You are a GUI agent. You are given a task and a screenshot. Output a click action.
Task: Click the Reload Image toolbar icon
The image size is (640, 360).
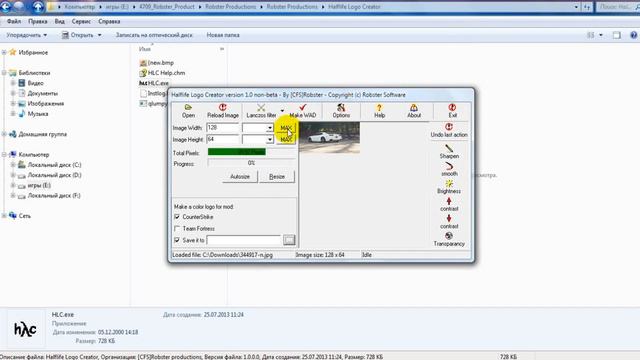[x=223, y=111]
